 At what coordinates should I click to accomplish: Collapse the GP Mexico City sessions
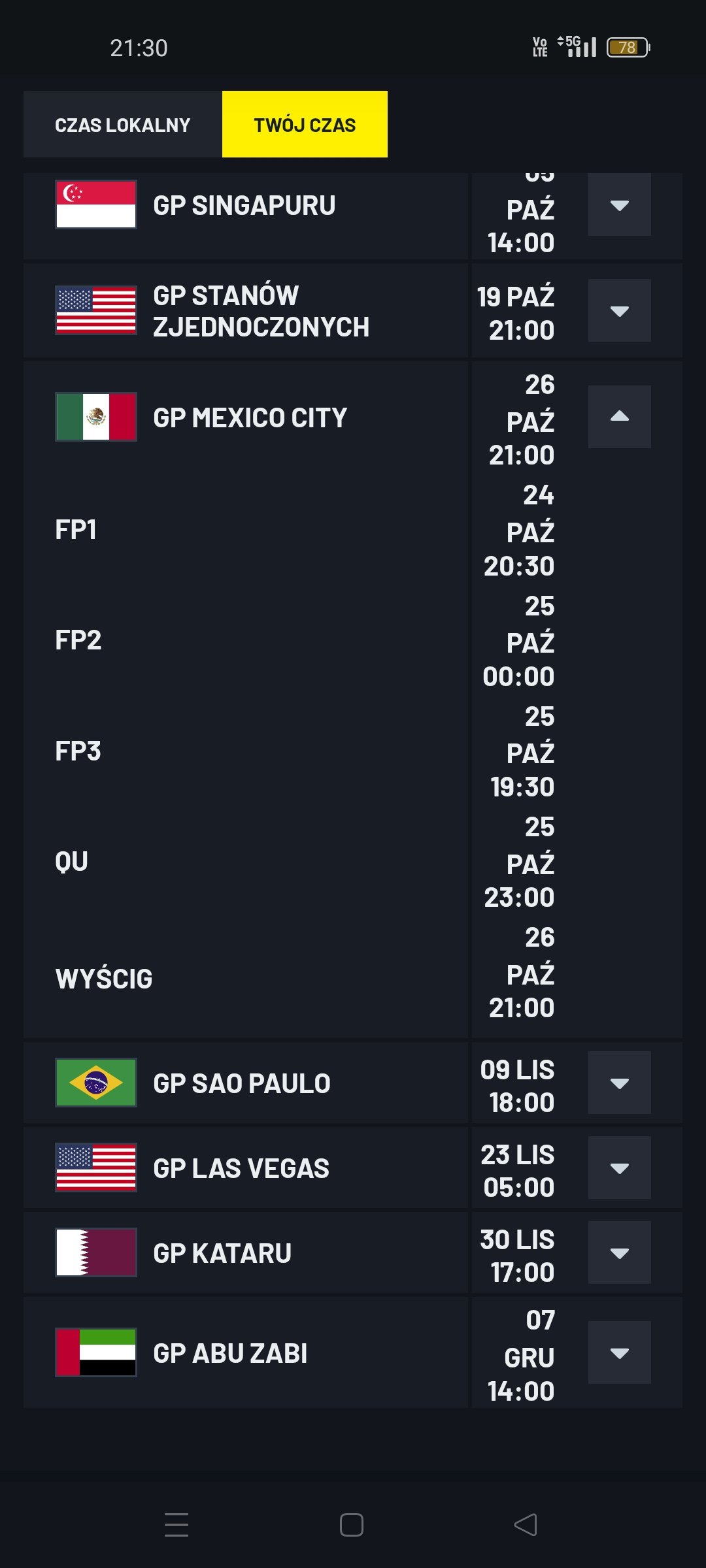(x=619, y=417)
